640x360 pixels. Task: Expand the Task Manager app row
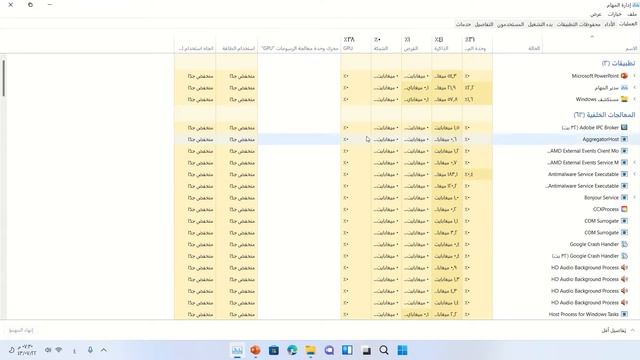coord(634,87)
